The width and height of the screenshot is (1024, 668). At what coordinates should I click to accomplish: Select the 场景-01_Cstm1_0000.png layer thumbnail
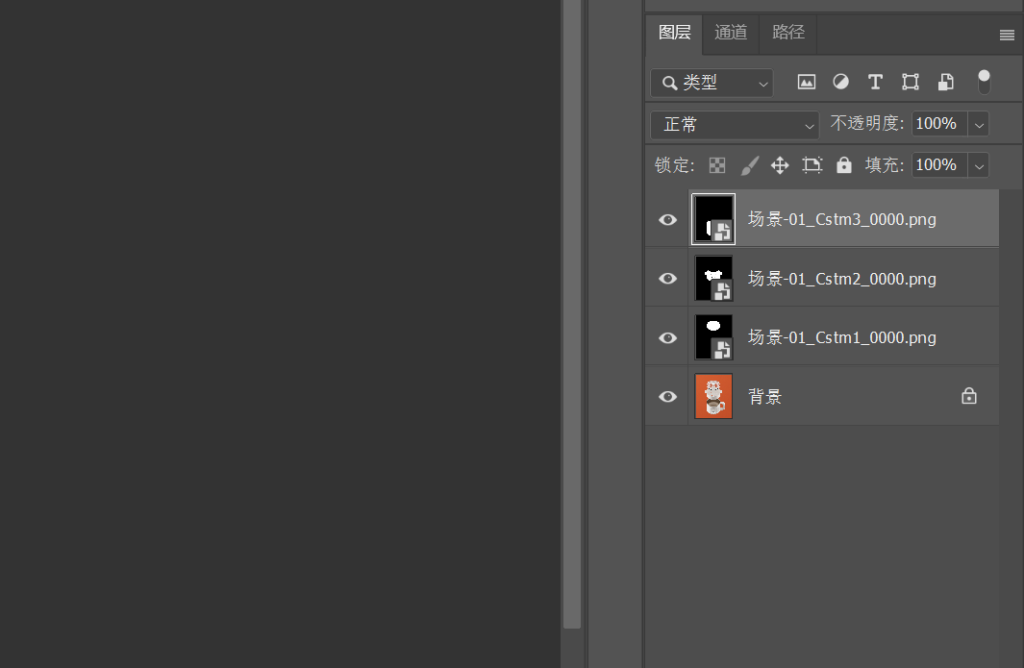coord(713,337)
